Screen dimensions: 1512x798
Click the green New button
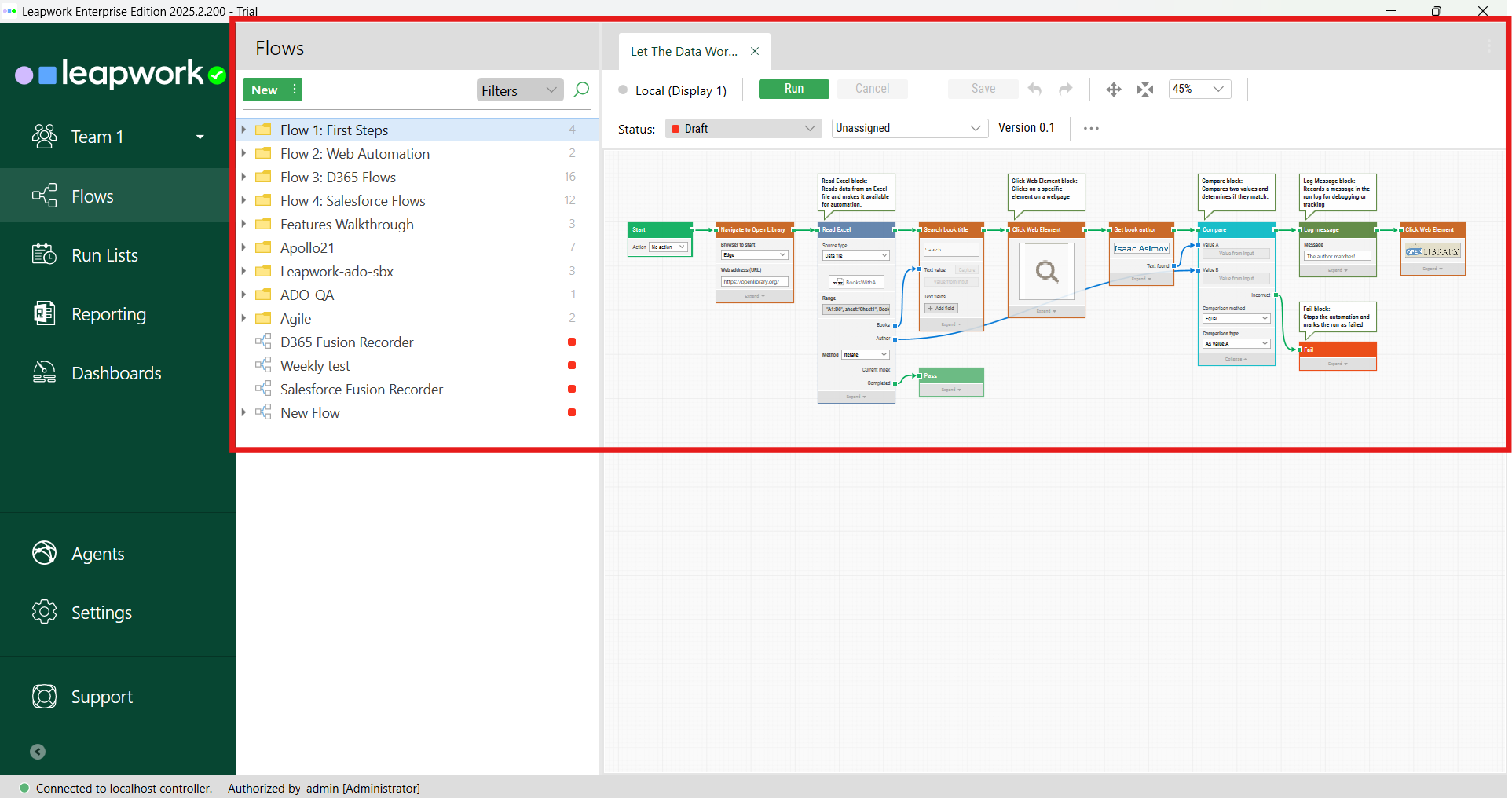(265, 90)
